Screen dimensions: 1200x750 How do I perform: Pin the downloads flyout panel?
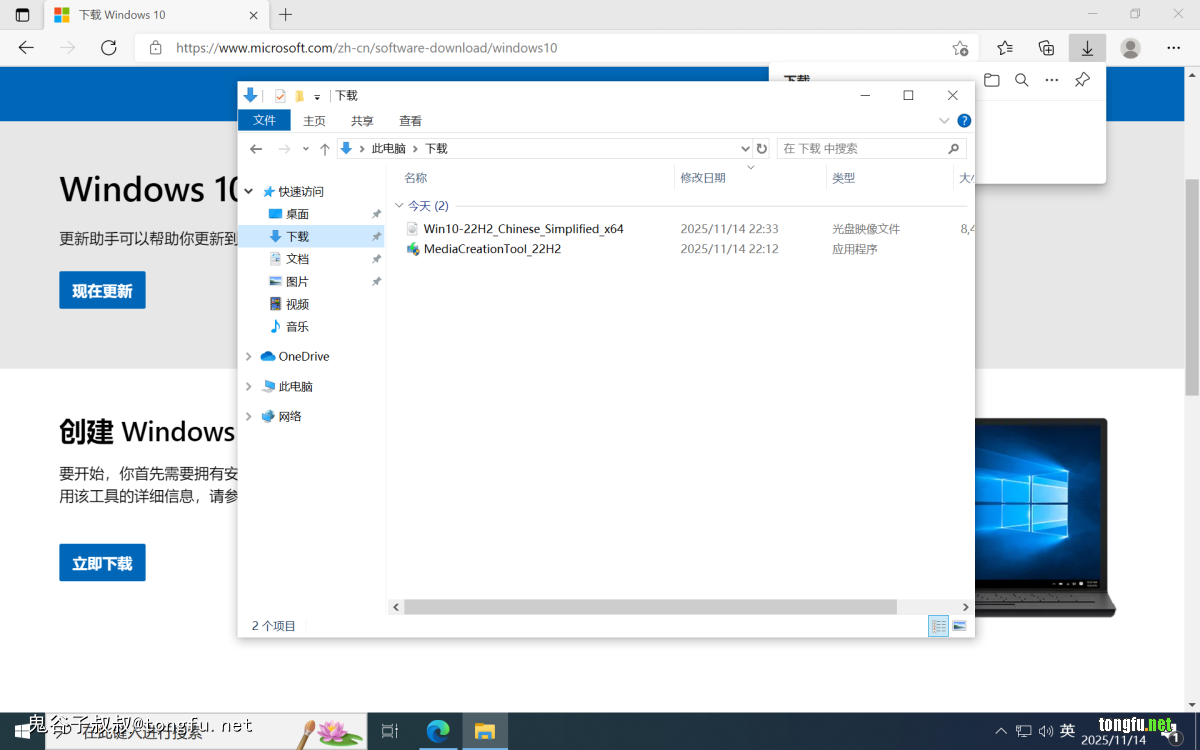1082,80
